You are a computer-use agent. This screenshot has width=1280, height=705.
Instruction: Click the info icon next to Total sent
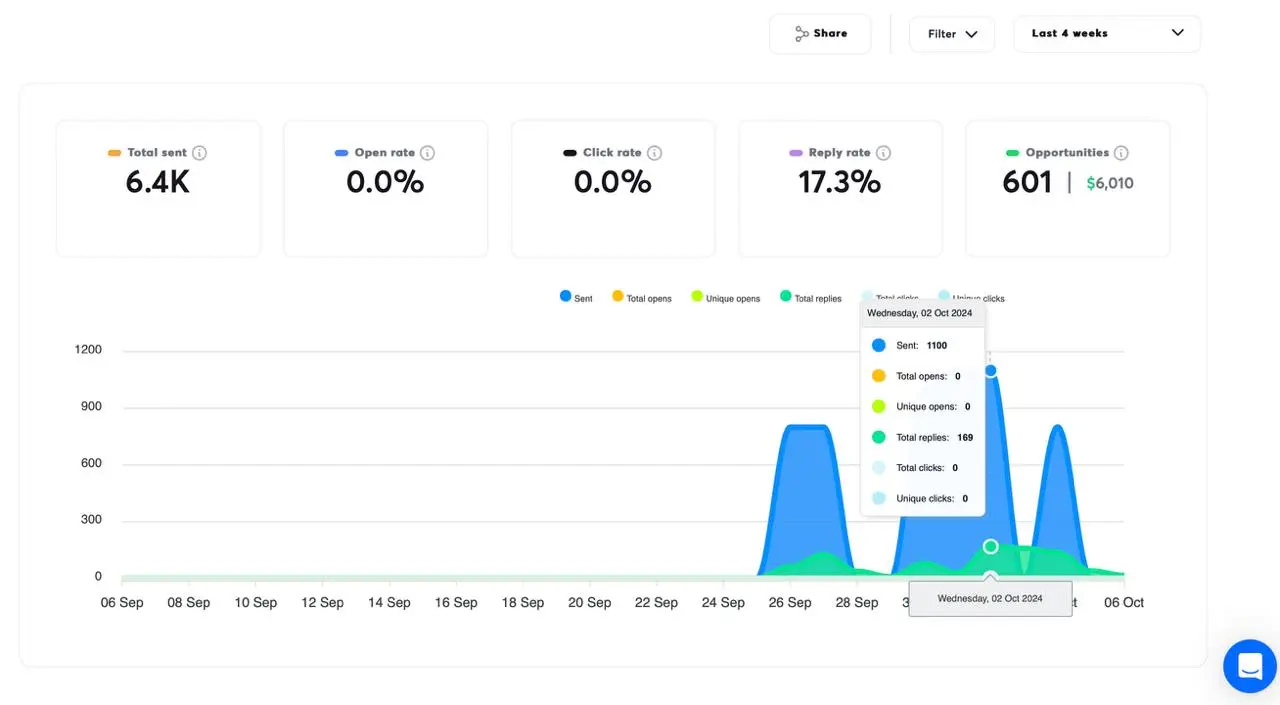coord(199,153)
